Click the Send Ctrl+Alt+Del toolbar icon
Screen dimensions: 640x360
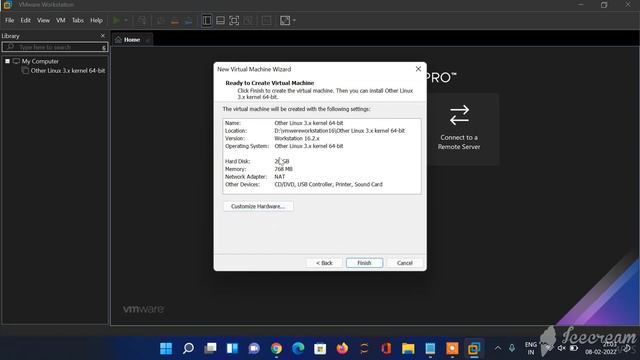pos(142,20)
